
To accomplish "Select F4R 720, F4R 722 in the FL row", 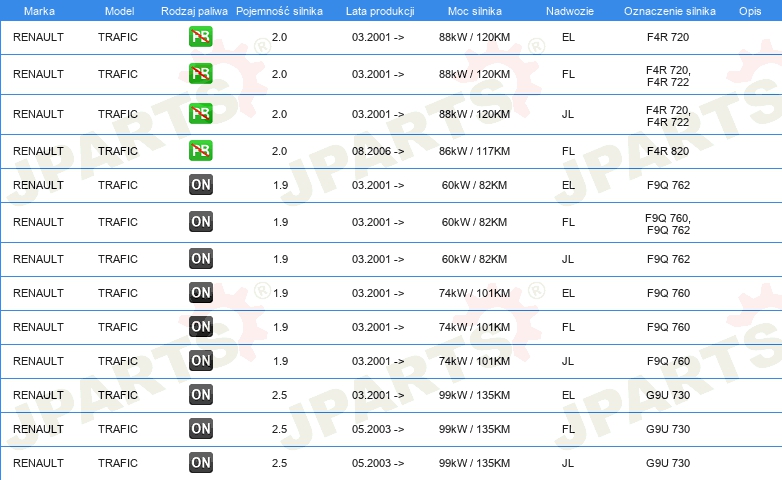I will 668,76.
